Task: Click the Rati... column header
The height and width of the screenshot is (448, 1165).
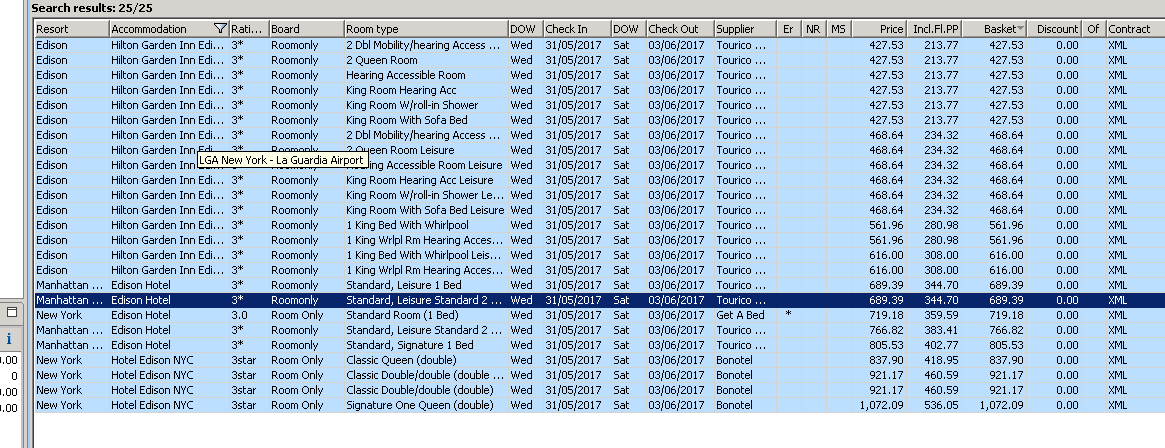Action: tap(249, 29)
